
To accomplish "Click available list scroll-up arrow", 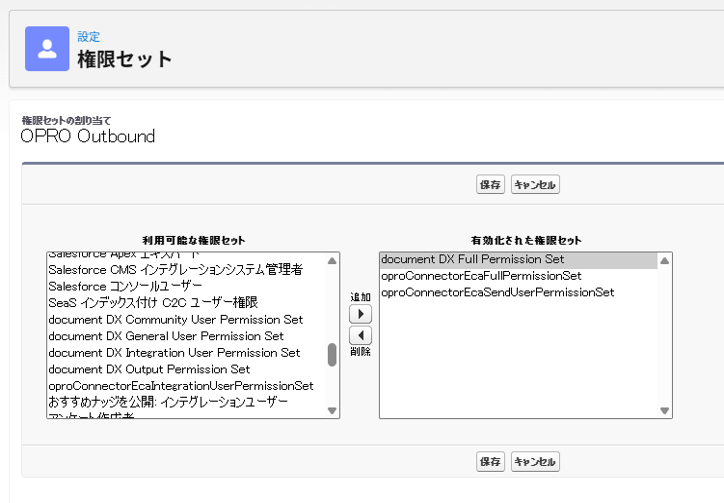I will coord(332,261).
